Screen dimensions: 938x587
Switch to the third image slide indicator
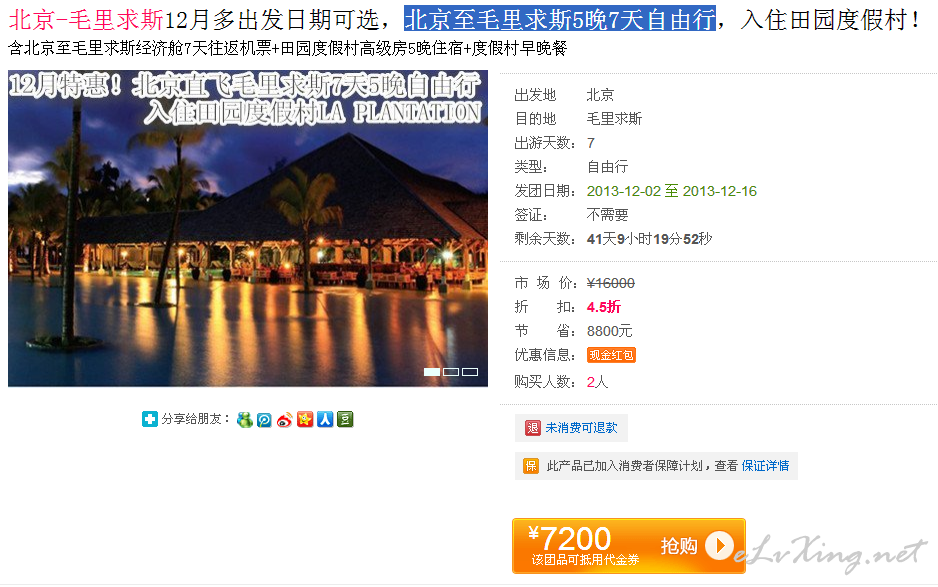[x=470, y=372]
